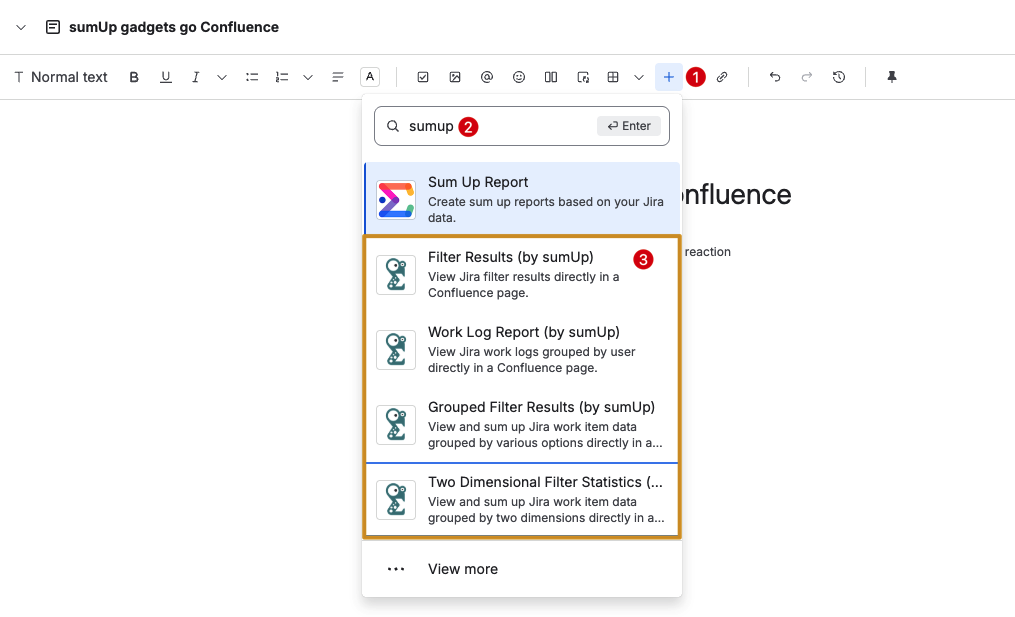The image size is (1015, 617).
Task: Toggle bold formatting
Action: click(x=134, y=77)
